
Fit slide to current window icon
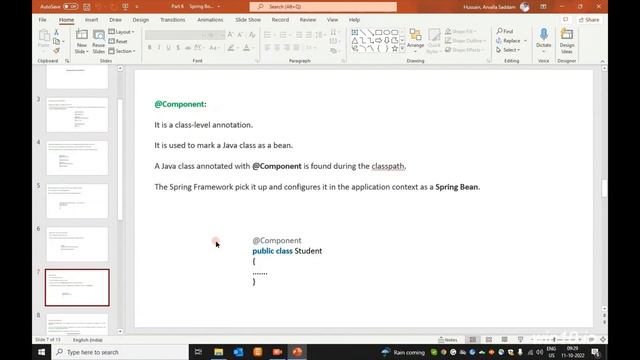pos(603,340)
